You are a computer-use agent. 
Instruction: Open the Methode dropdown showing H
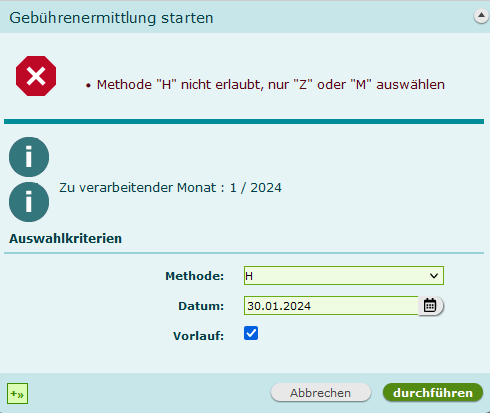[x=344, y=275]
